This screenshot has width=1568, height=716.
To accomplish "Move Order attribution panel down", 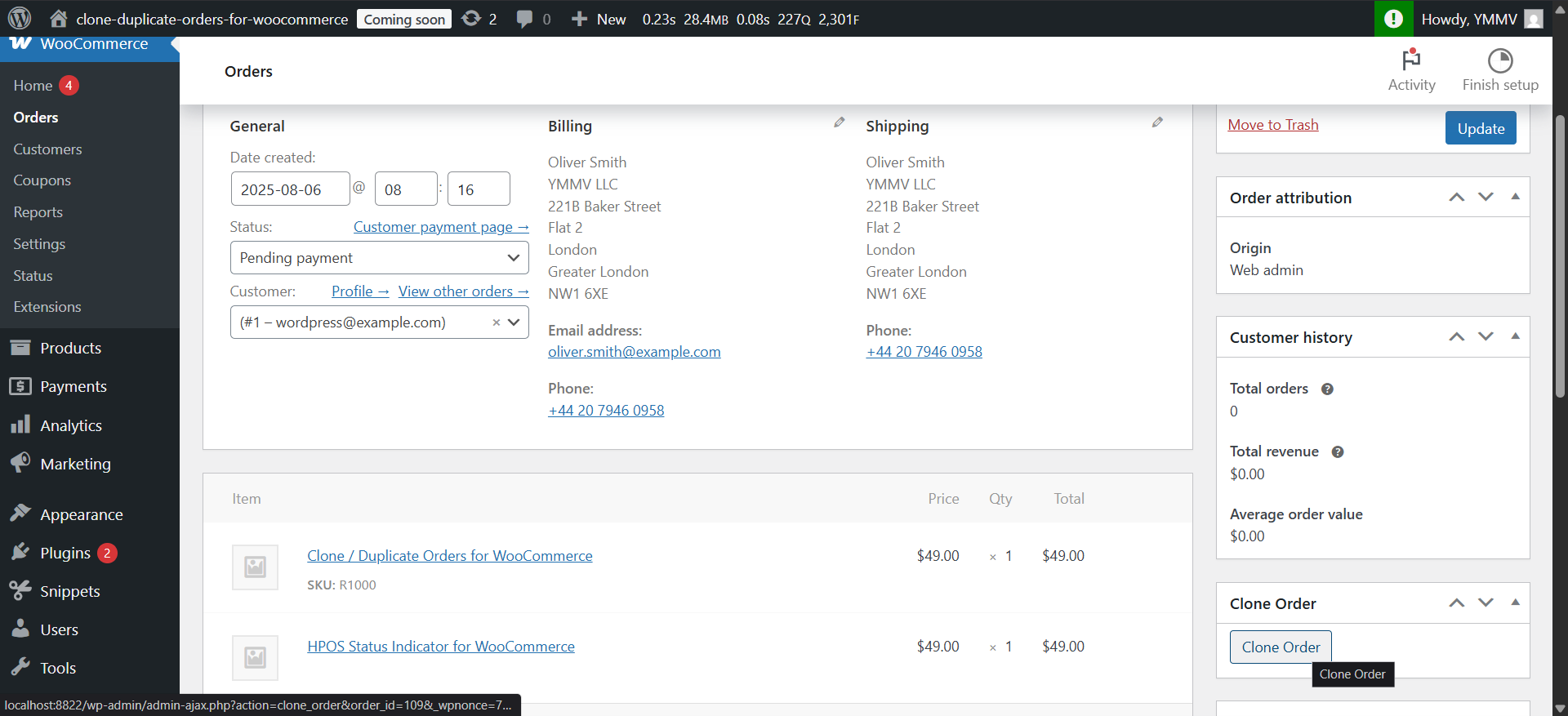I will coord(1486,197).
